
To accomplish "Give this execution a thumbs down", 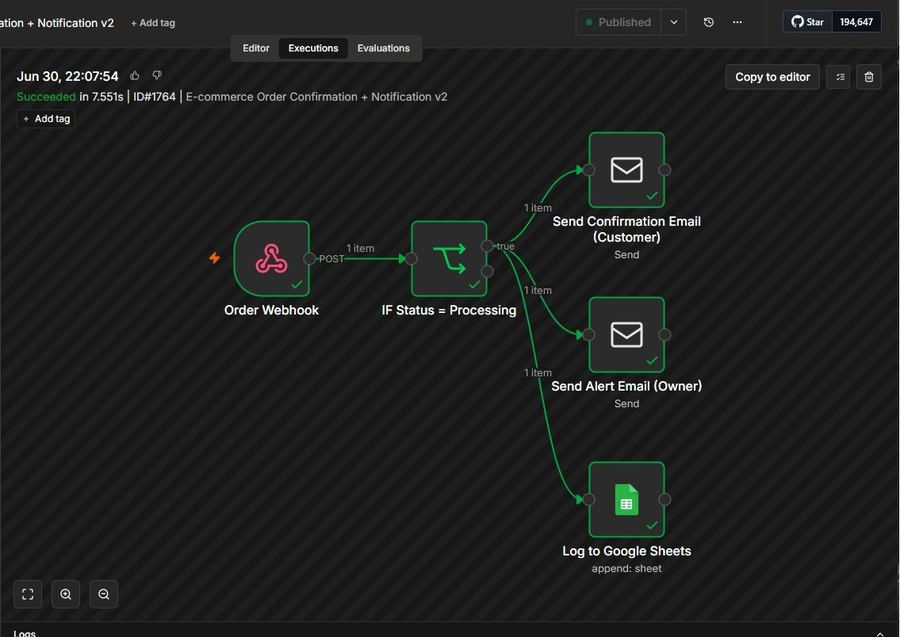I will coord(157,75).
